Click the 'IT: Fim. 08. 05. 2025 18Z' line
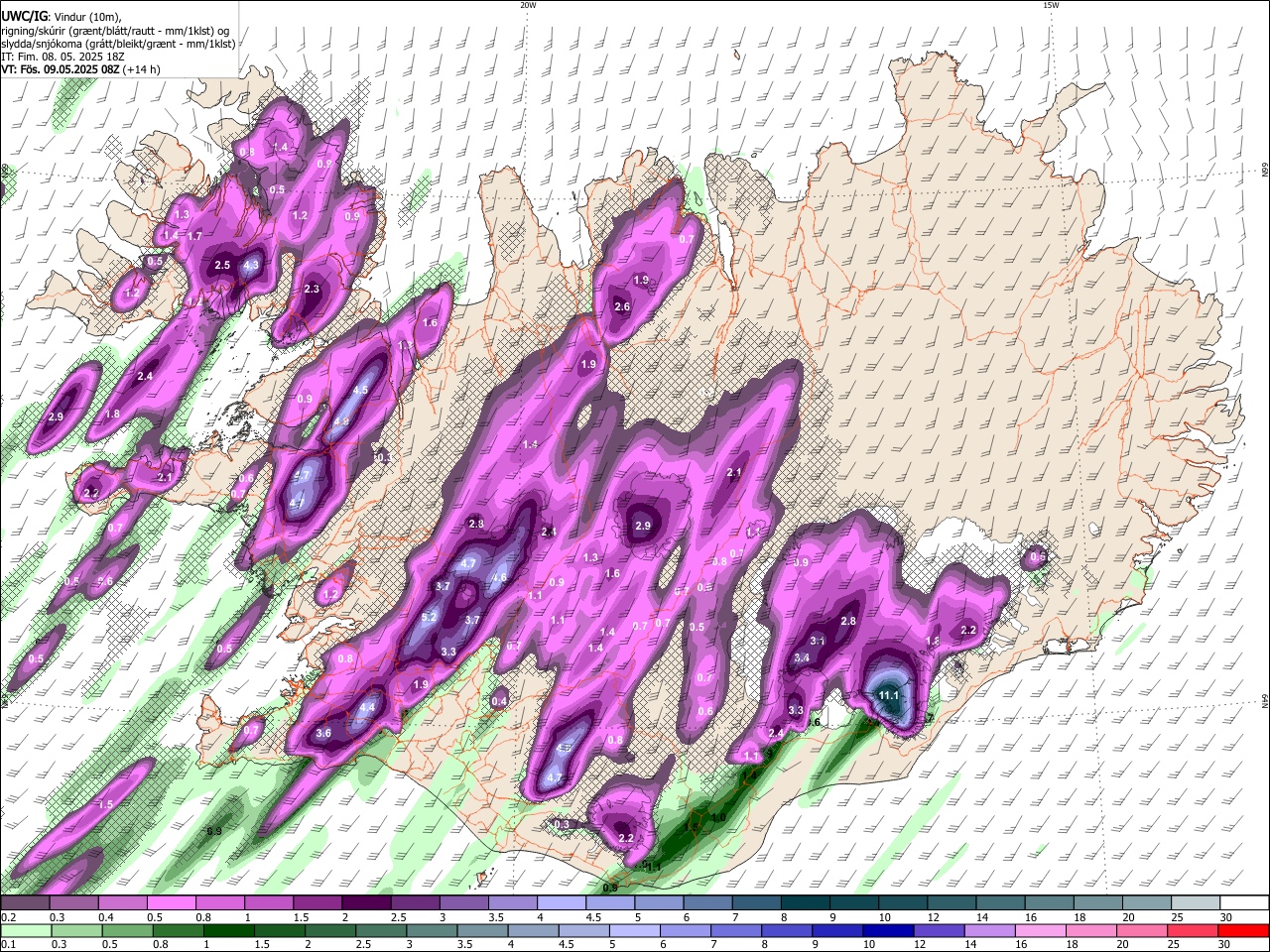The width and height of the screenshot is (1270, 952). click(x=63, y=57)
